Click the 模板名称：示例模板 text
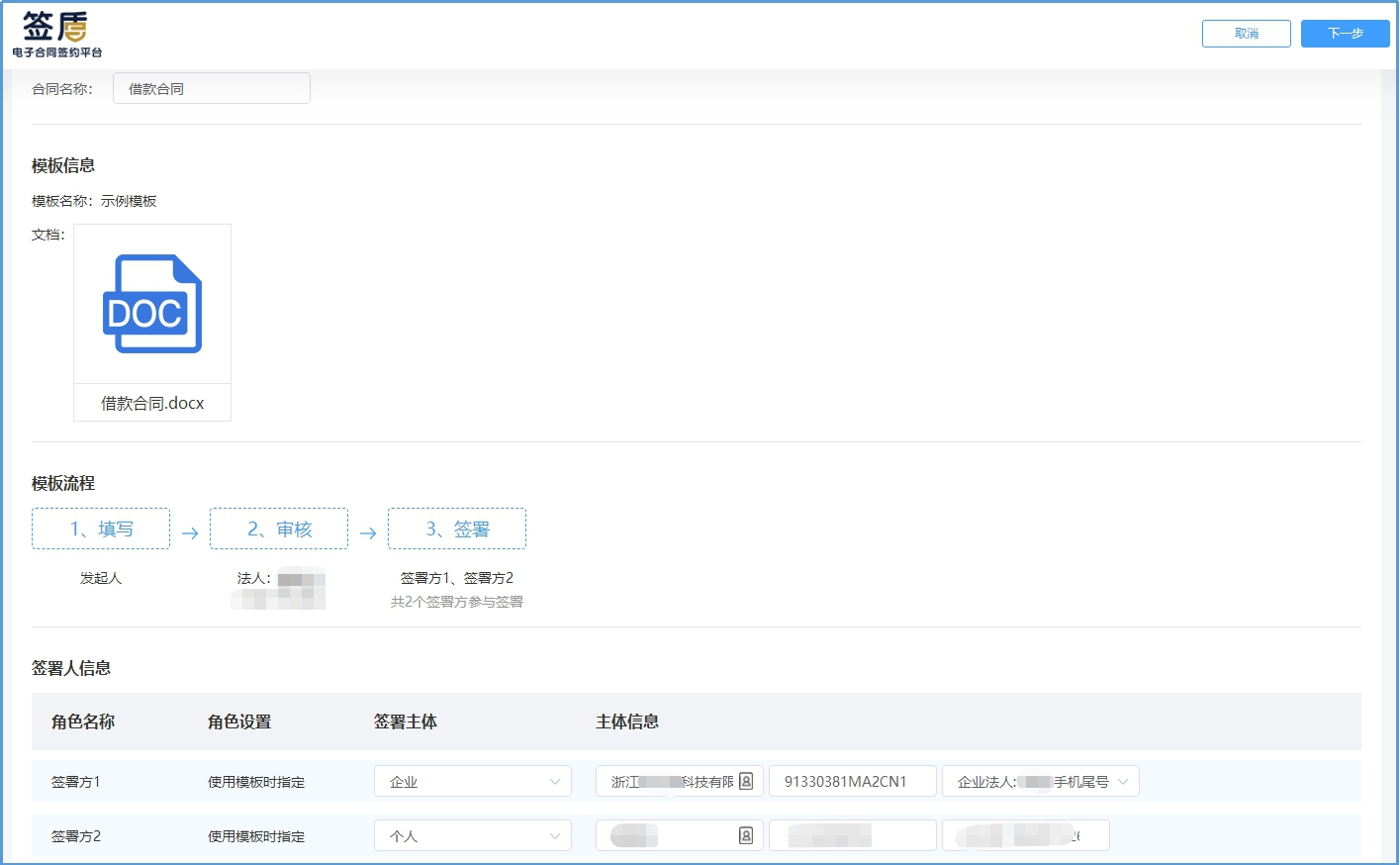 click(94, 201)
